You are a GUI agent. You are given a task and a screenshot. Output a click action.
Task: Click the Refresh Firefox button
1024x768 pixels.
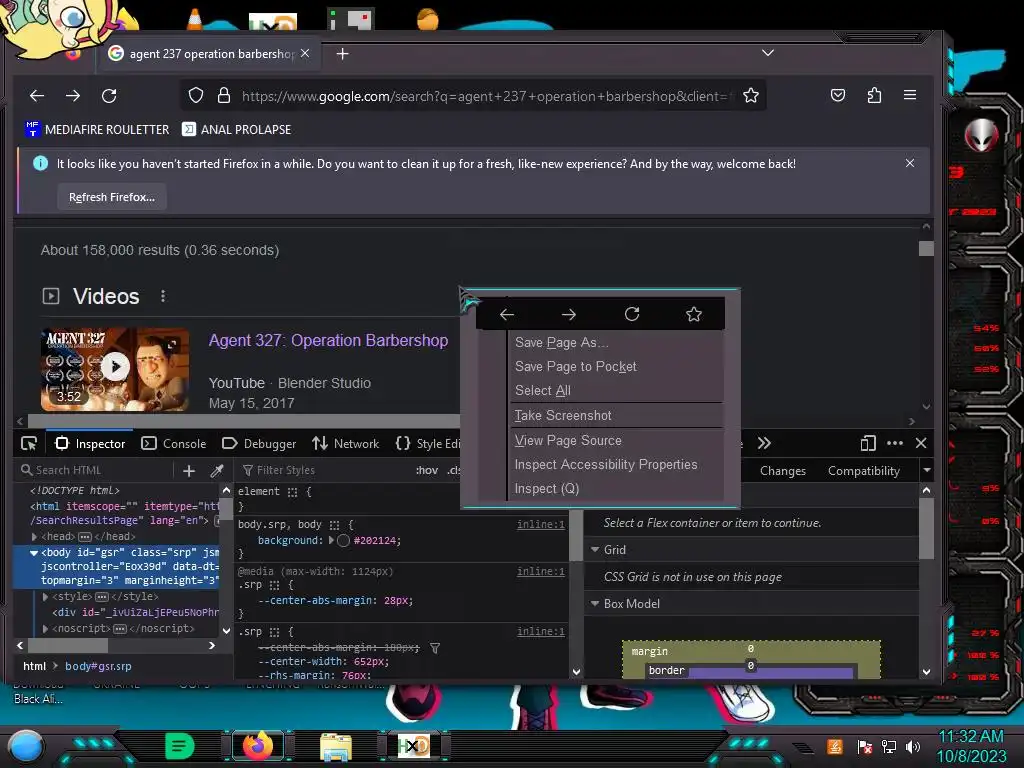point(112,197)
